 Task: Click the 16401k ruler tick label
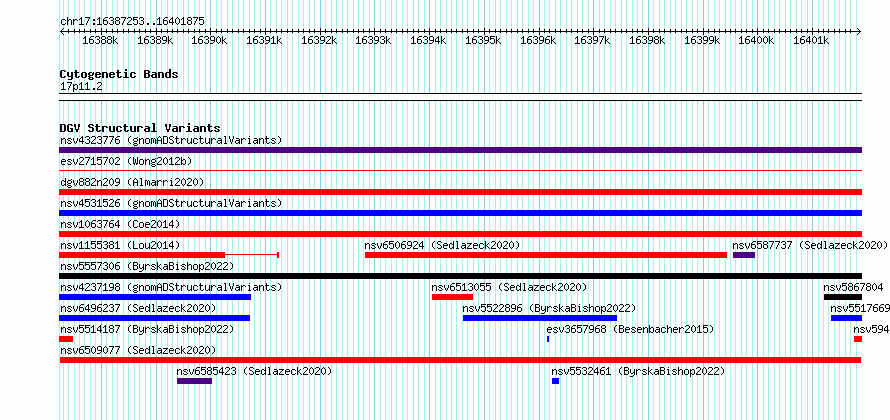[812, 40]
